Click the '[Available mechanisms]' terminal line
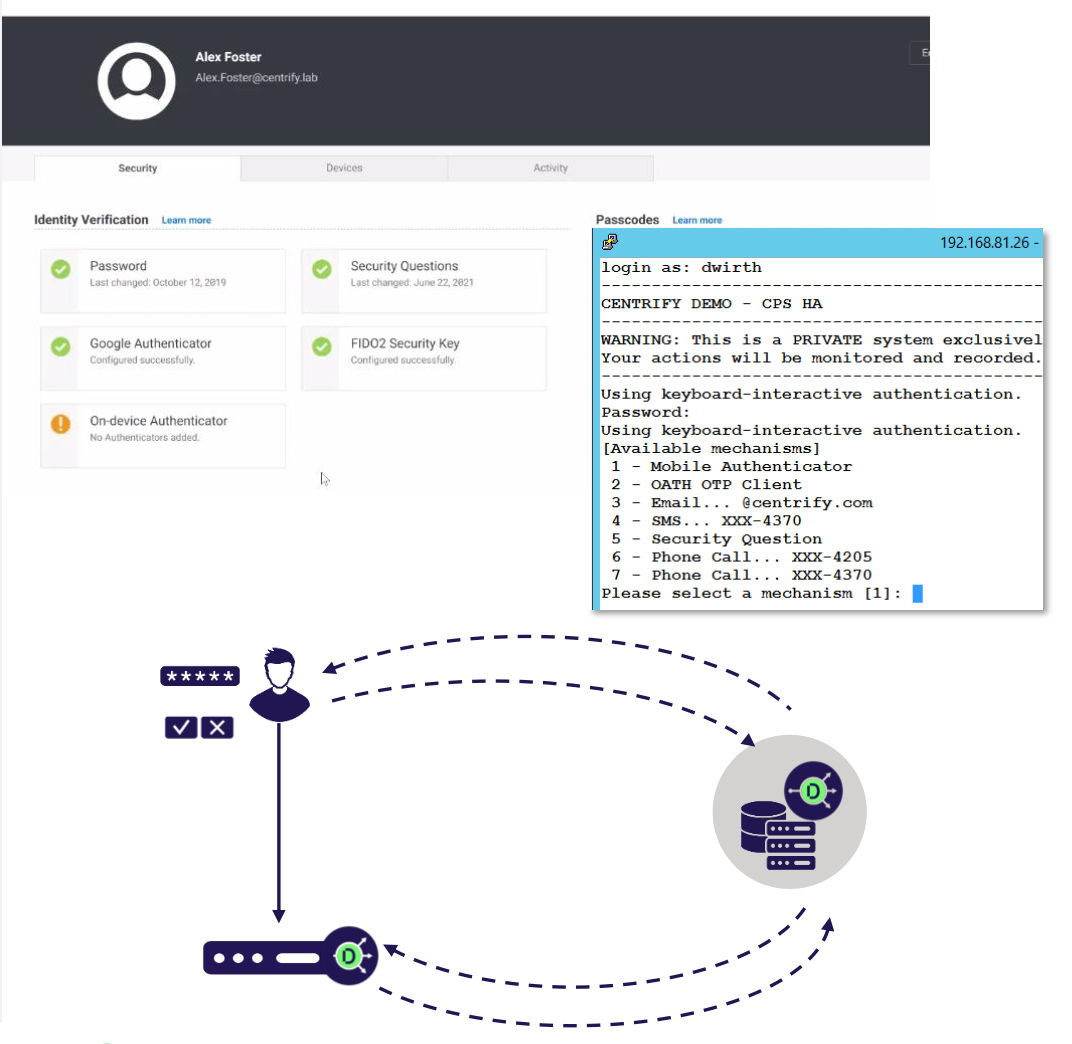Screen dimensions: 1072x1044 tap(710, 449)
